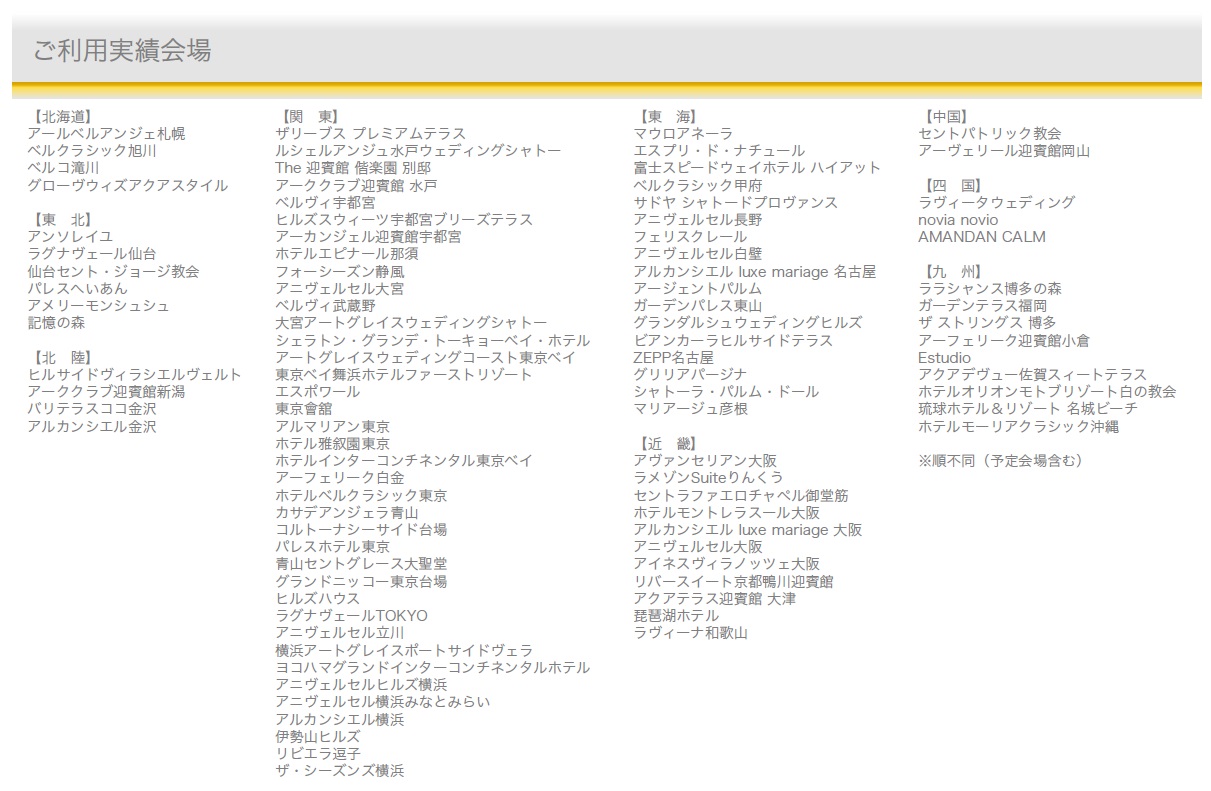Screen dimensions: 1211x791
Task: Select ホテルモーリアクラシック沖縄
Action: pos(1018,426)
